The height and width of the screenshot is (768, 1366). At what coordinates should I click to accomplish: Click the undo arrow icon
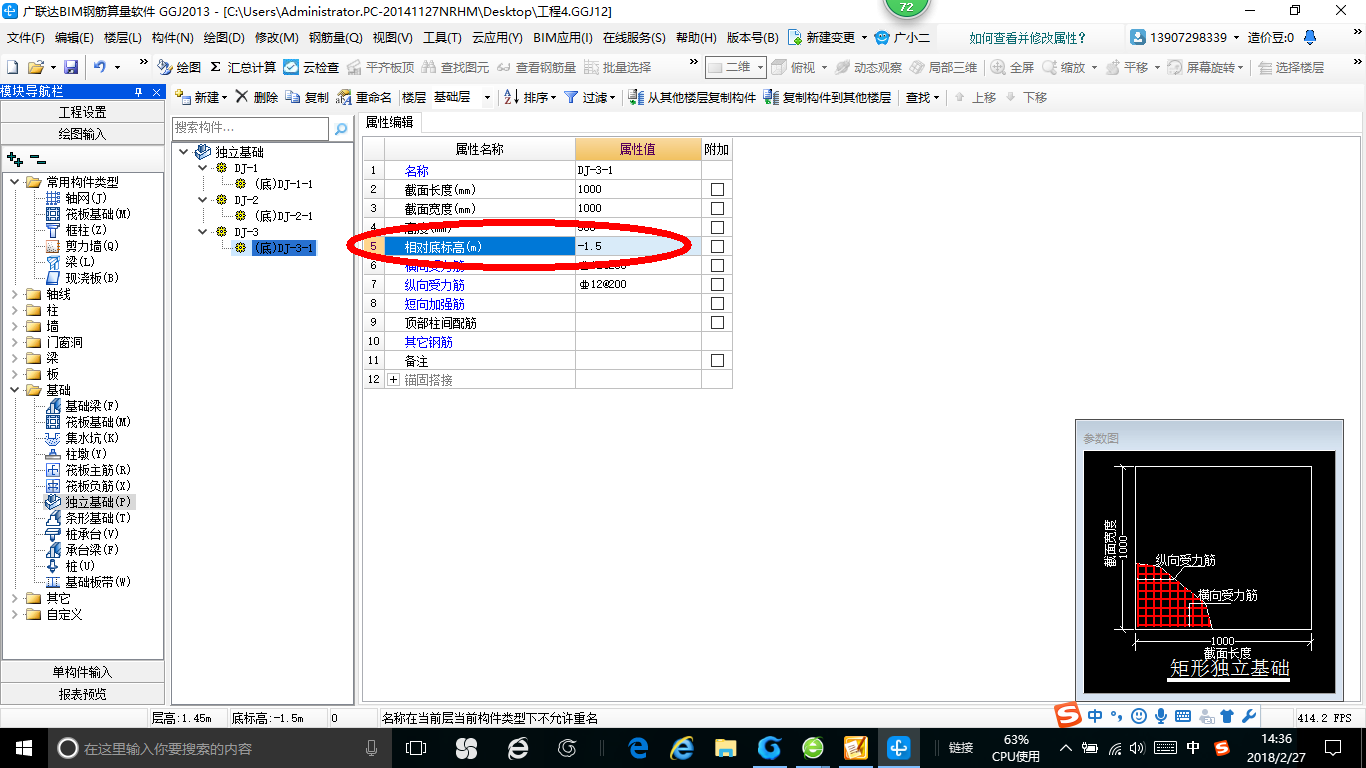pyautogui.click(x=100, y=67)
